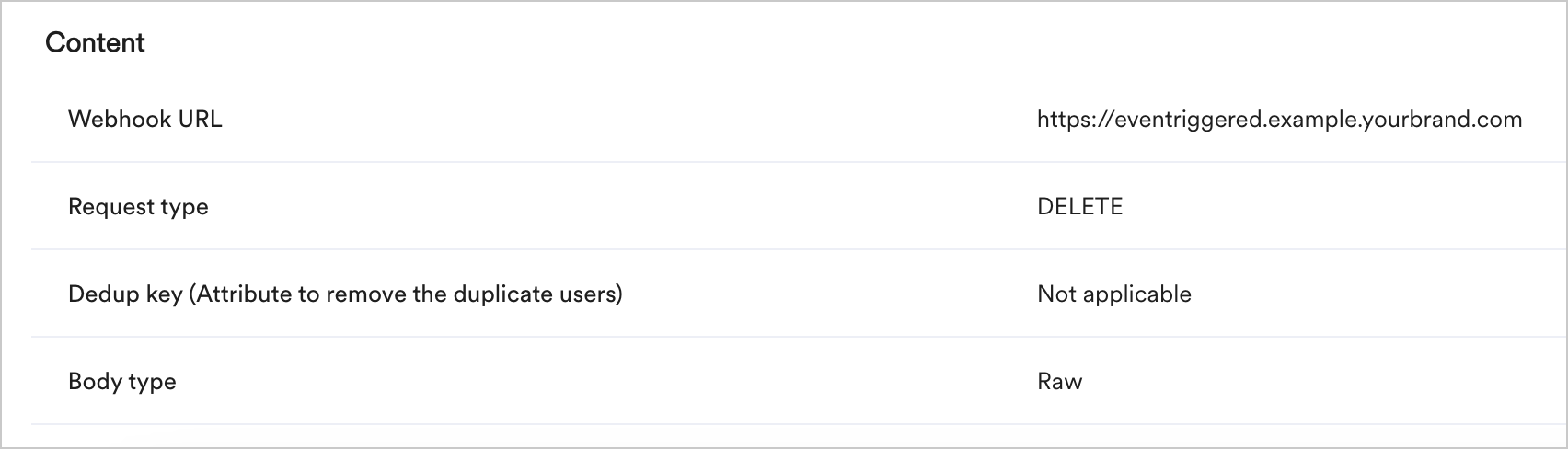The height and width of the screenshot is (449, 1568).
Task: Click the Webhook URL field label
Action: click(x=144, y=120)
